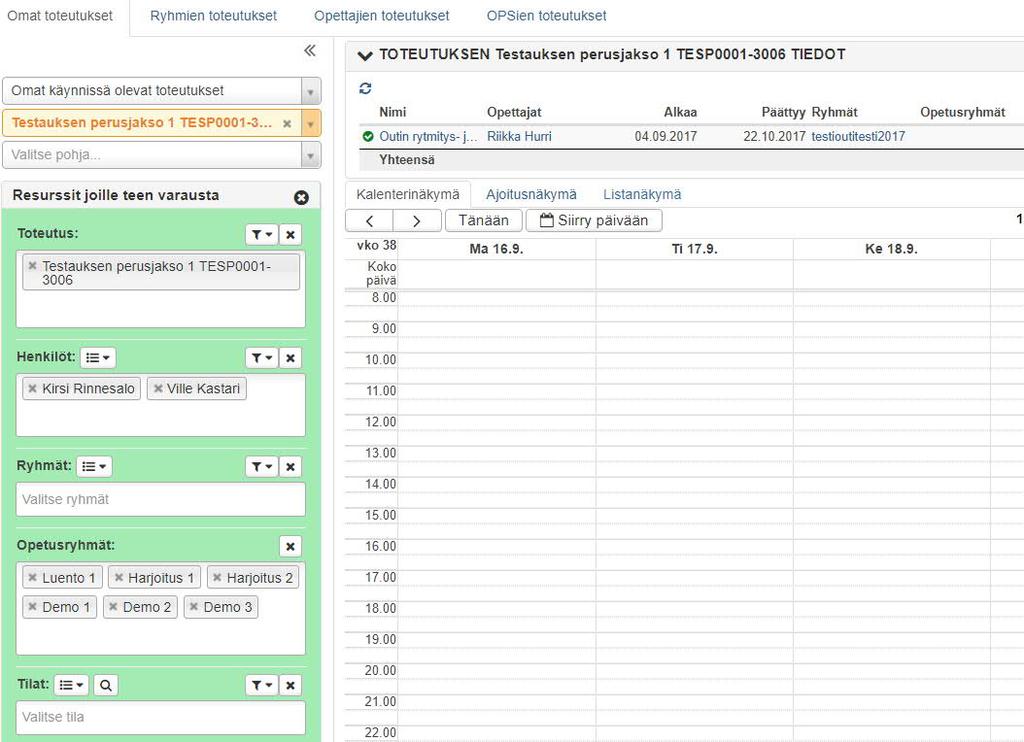
Task: Open the selected toteutus dropdown arrow
Action: 311,123
